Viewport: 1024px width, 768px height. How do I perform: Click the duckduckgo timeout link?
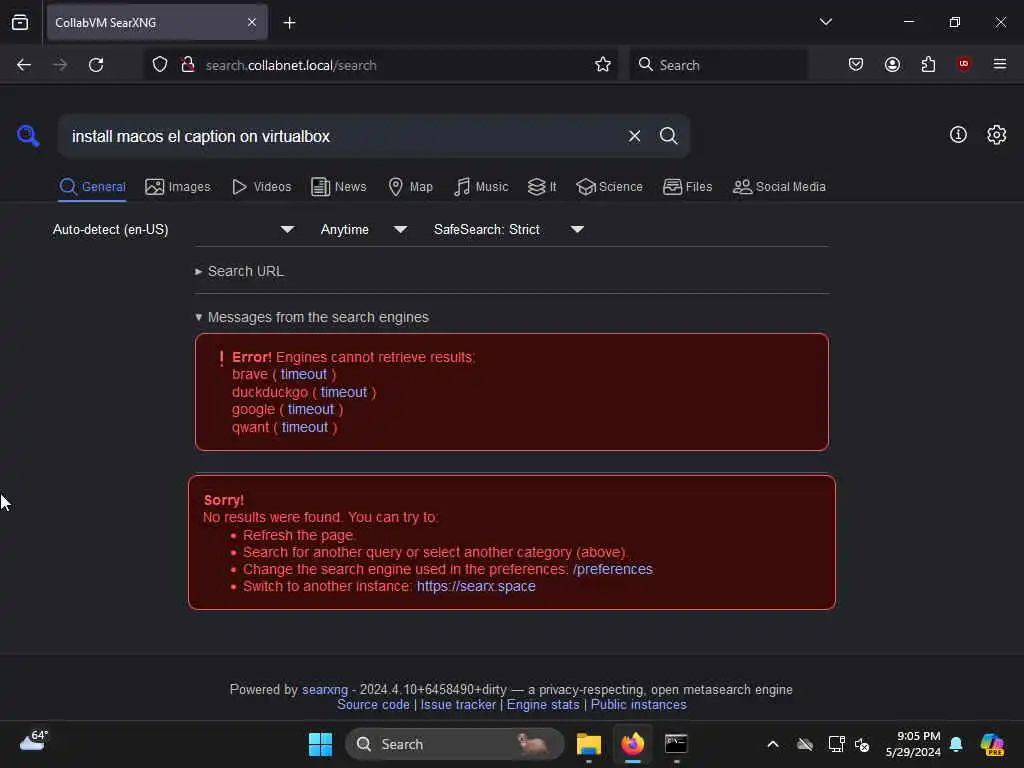coord(344,392)
